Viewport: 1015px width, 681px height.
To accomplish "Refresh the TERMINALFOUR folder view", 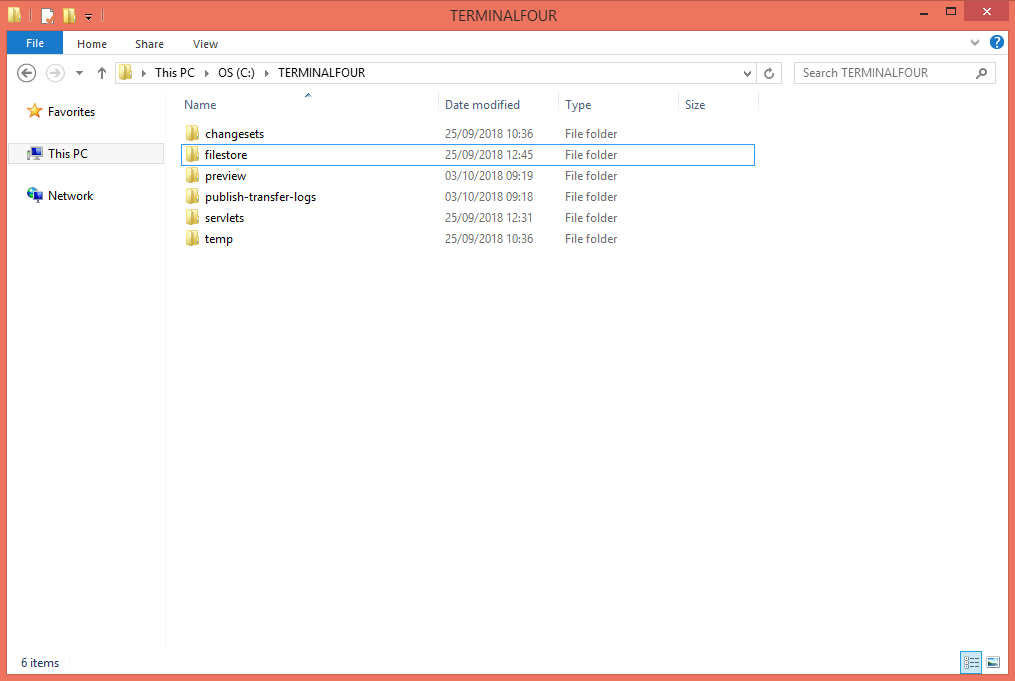I will (x=768, y=72).
